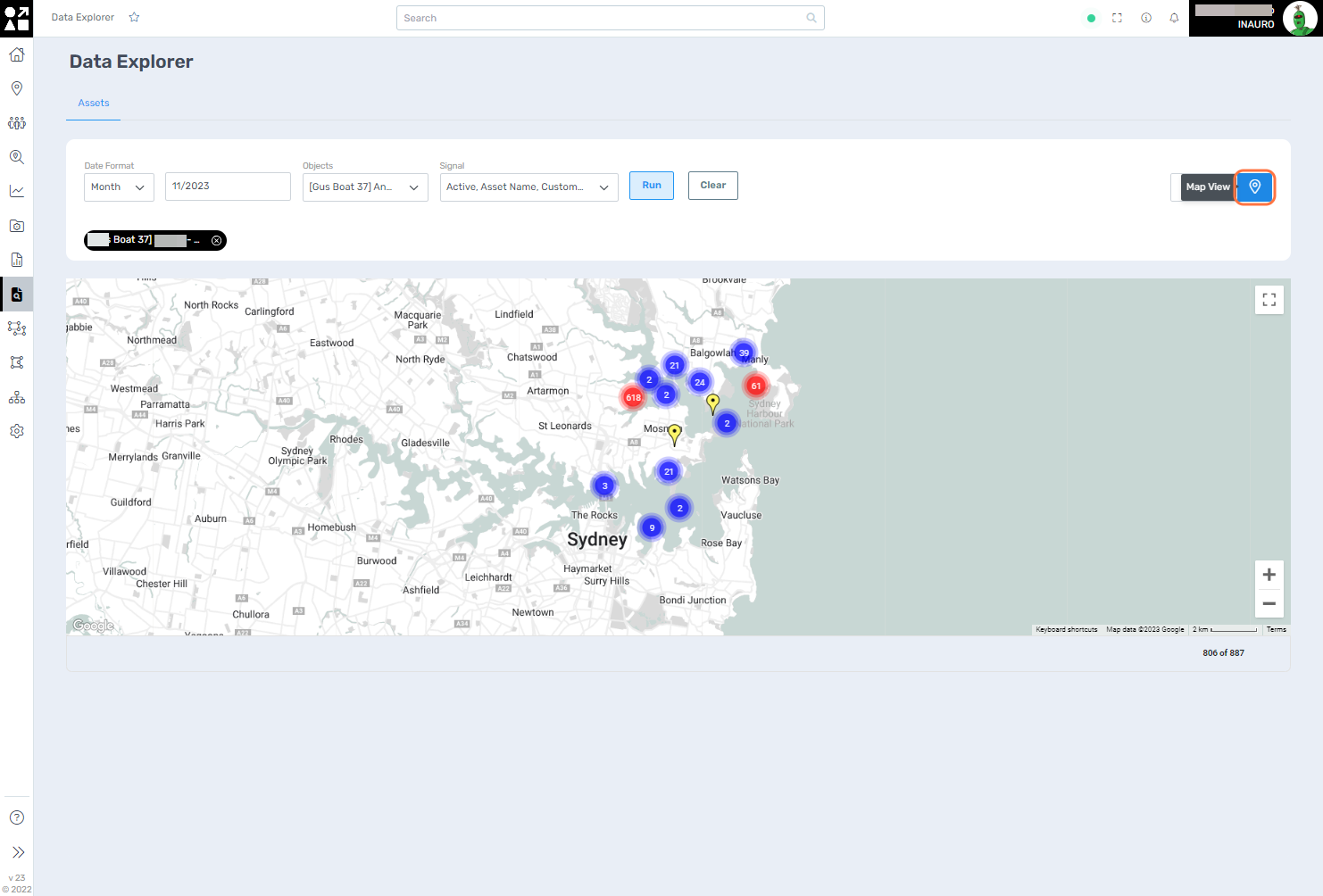Click the Sydney label on the map
Image resolution: width=1323 pixels, height=896 pixels.
click(597, 539)
